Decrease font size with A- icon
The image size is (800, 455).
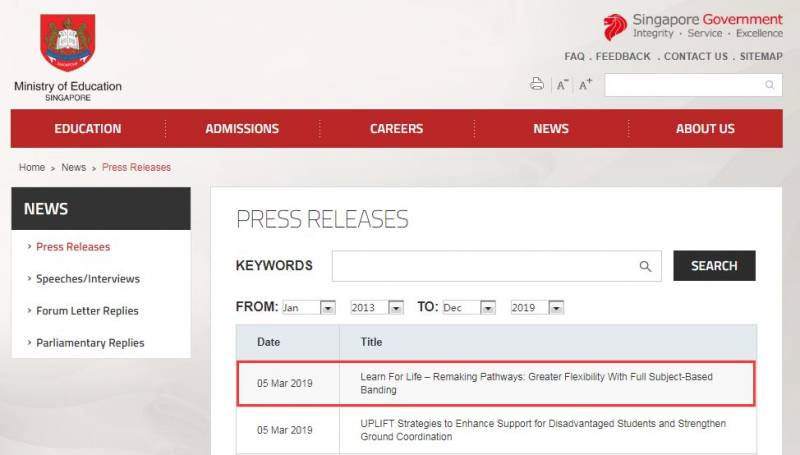(562, 85)
